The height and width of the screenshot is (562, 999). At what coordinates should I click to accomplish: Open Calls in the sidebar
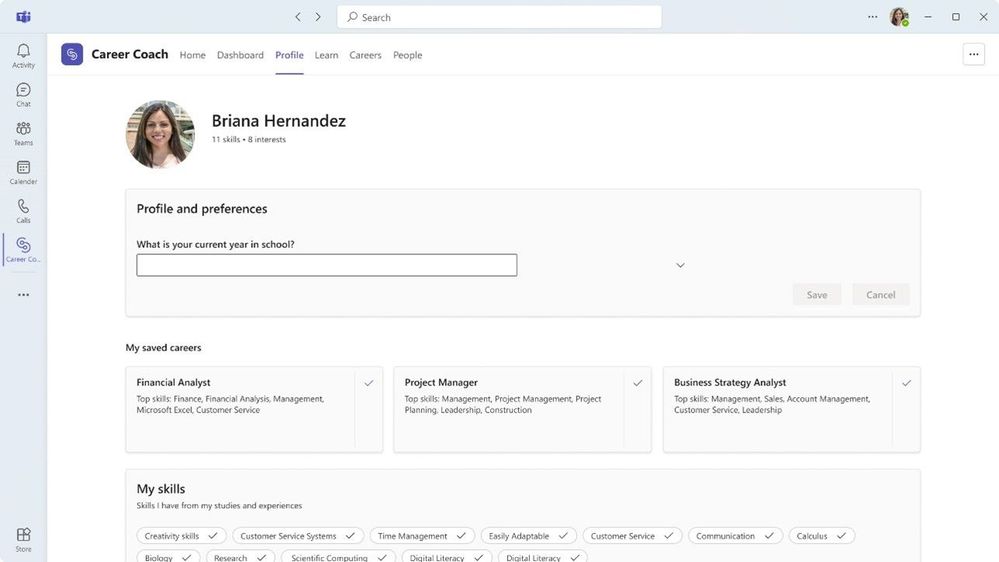click(x=24, y=212)
